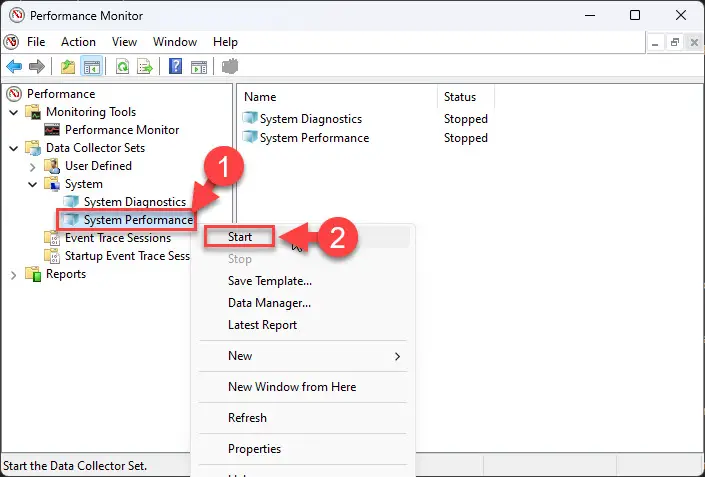This screenshot has height=477, width=705.
Task: Minimize the Performance Monitor main window
Action: pyautogui.click(x=590, y=15)
